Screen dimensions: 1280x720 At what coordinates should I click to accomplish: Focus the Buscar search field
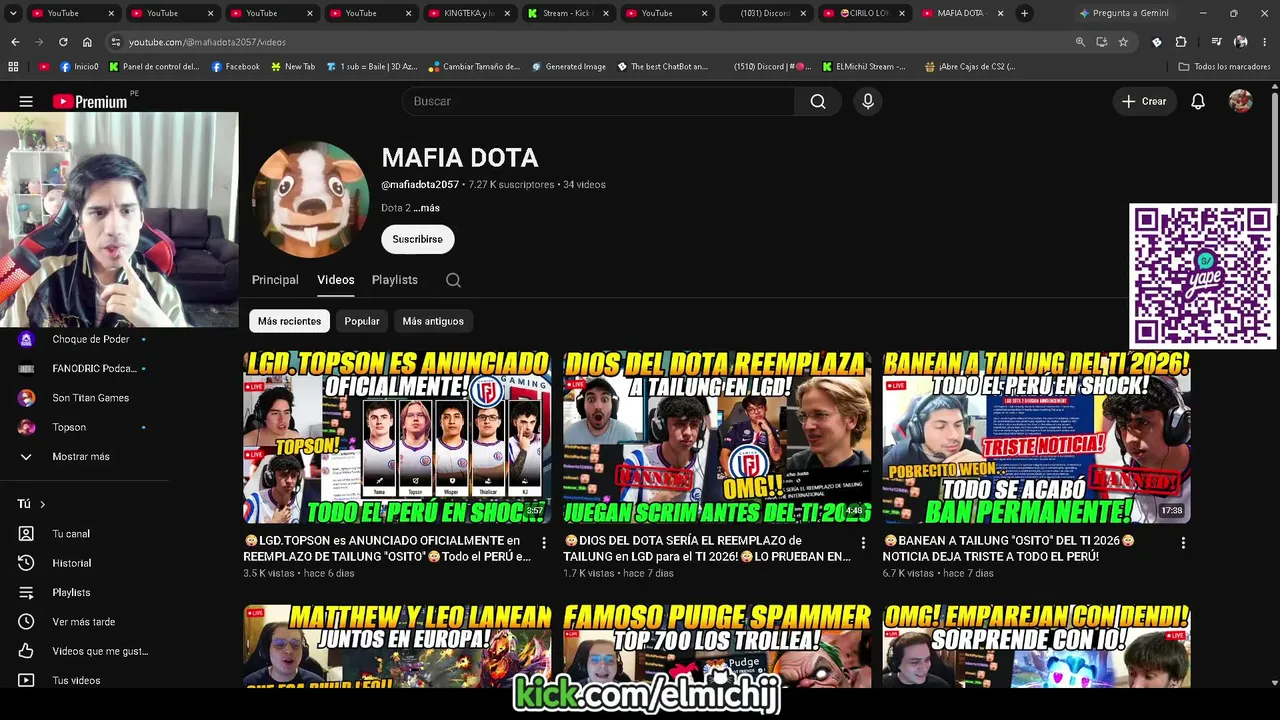(x=598, y=101)
